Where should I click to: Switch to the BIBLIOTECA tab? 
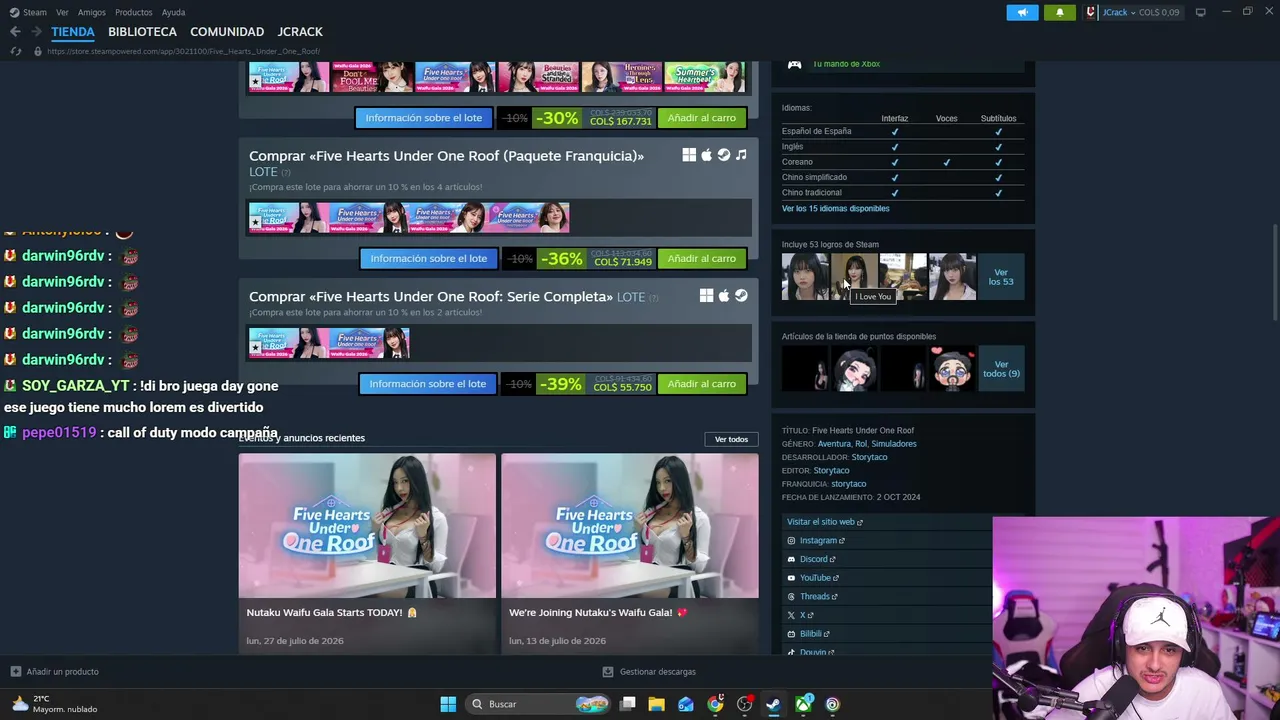[x=142, y=32]
